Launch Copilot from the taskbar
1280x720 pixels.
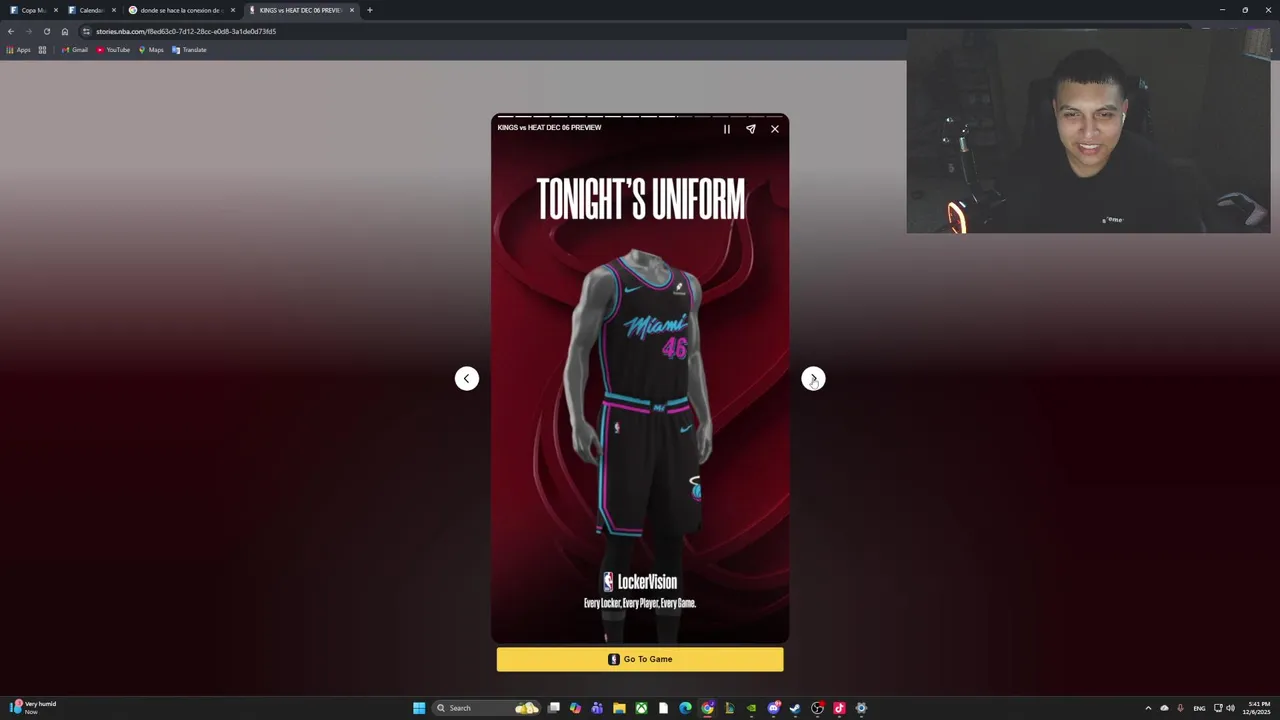click(575, 708)
